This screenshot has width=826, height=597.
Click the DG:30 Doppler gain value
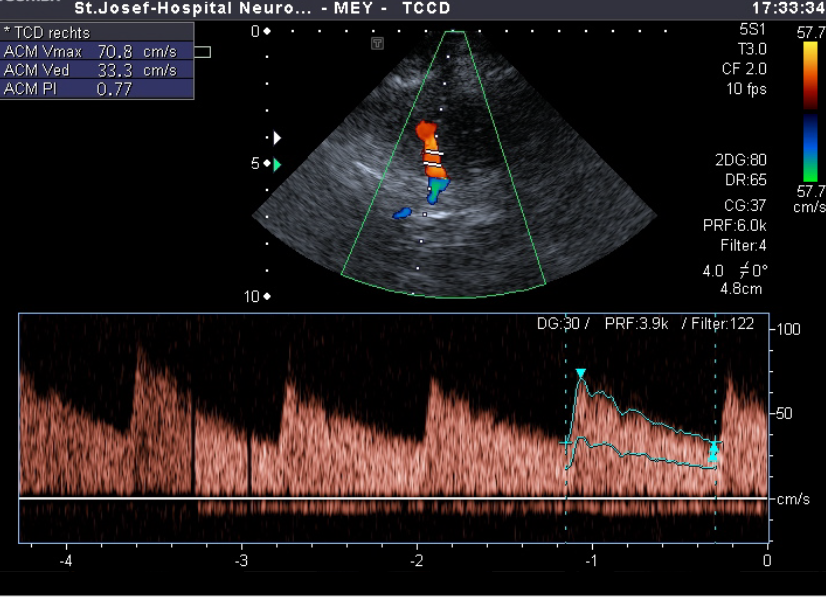pos(558,324)
